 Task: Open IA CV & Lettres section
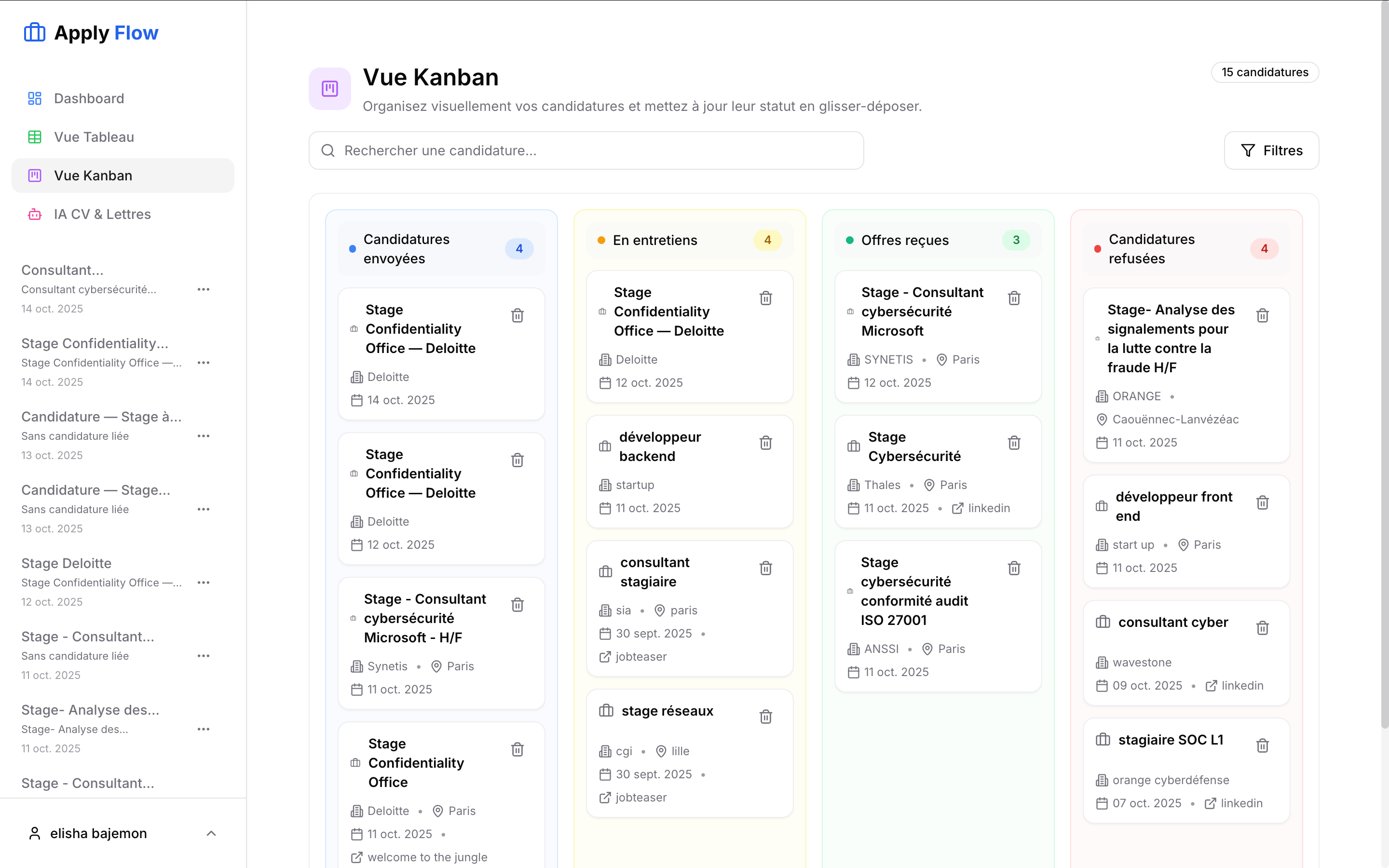pos(102,214)
